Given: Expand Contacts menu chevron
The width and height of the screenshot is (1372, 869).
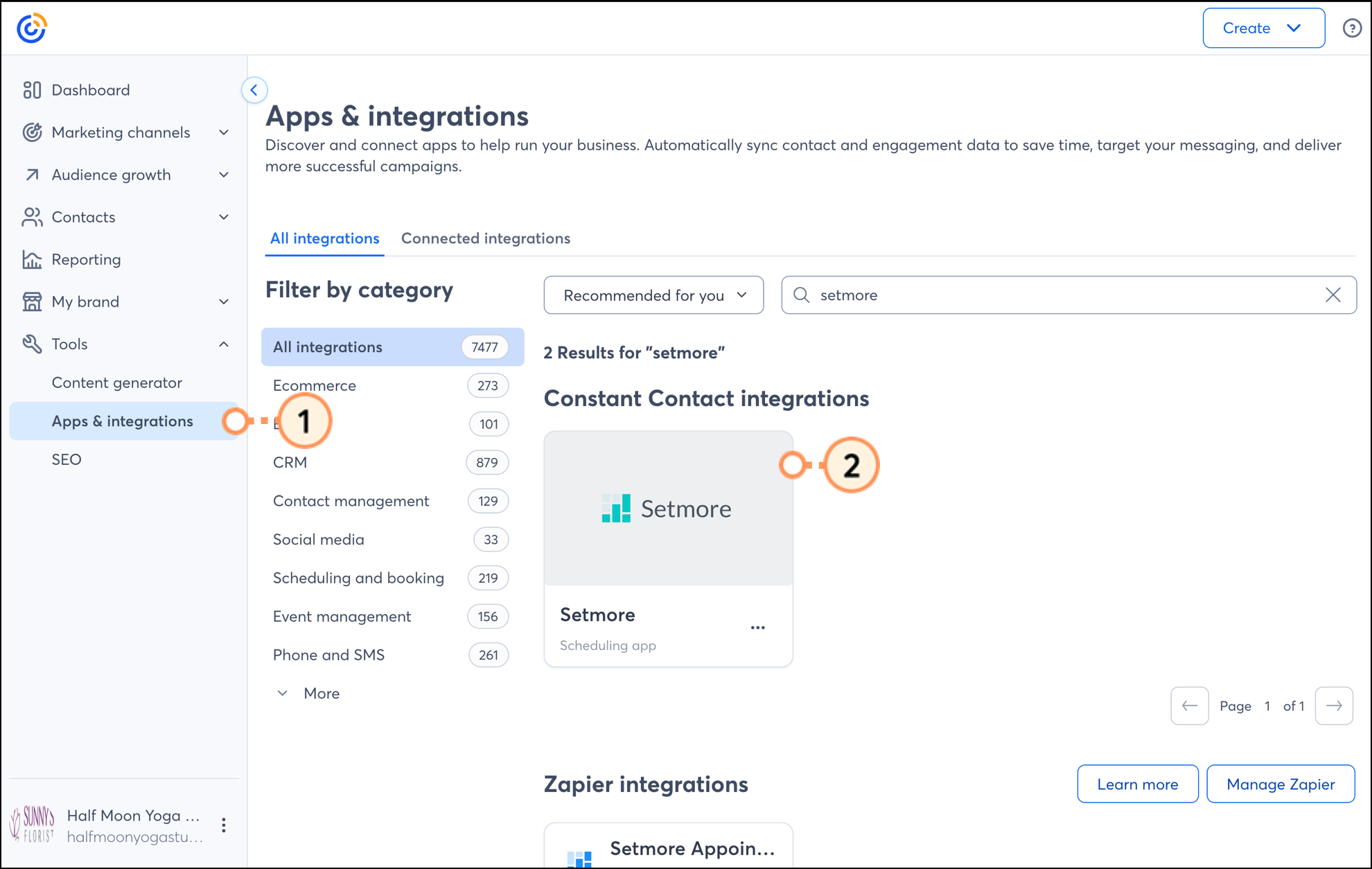Looking at the screenshot, I should [224, 217].
